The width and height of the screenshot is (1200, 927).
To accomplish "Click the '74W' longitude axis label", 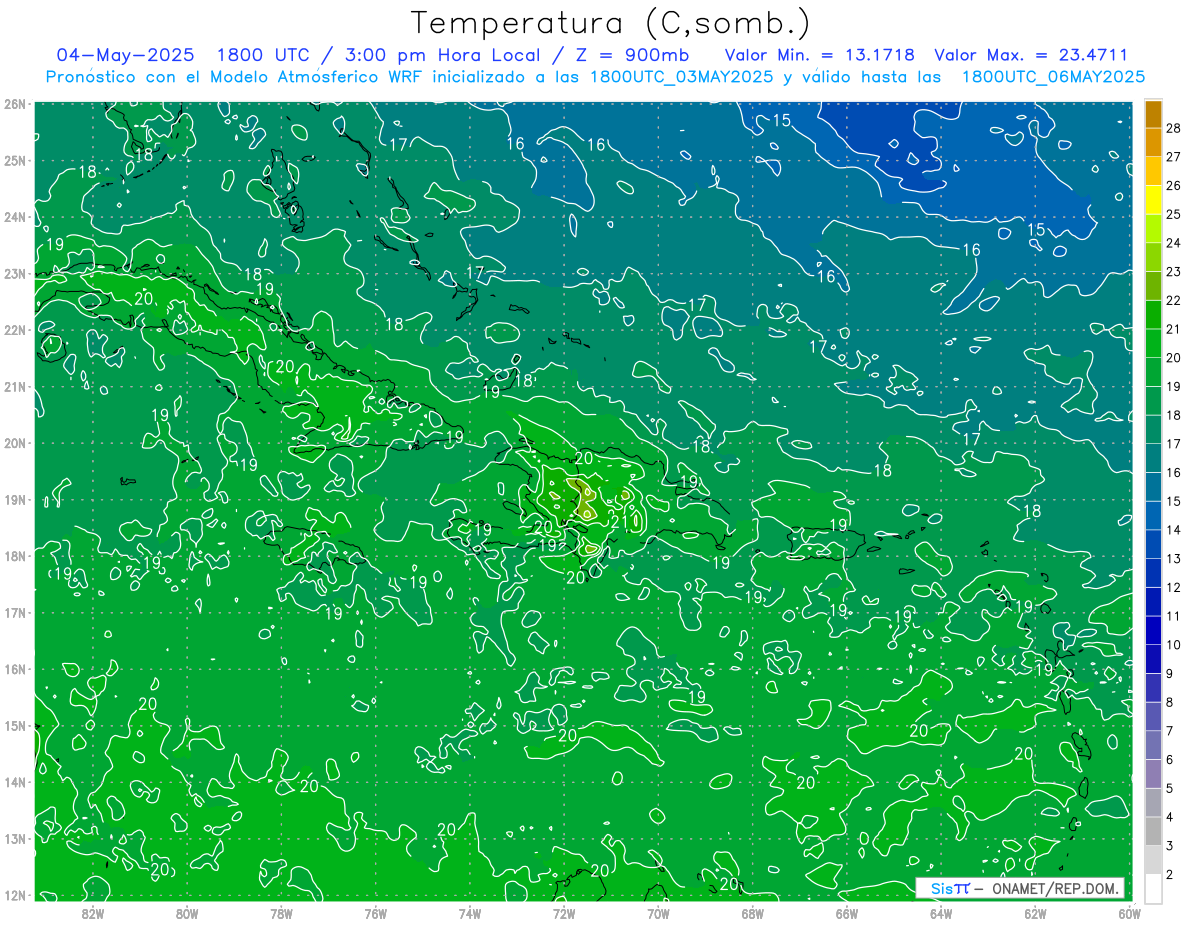I will click(470, 912).
